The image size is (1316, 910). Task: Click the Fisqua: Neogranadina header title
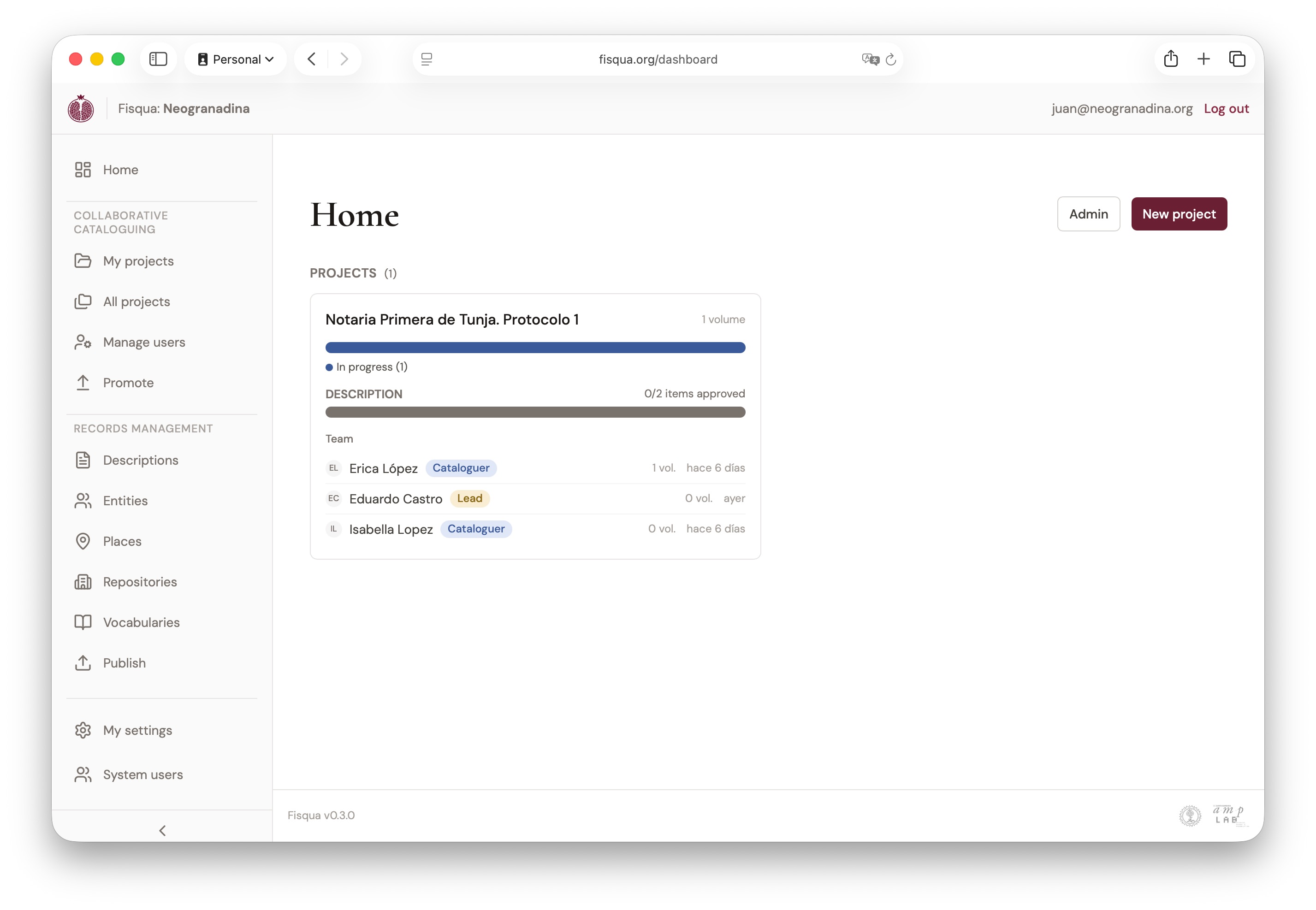(x=184, y=108)
